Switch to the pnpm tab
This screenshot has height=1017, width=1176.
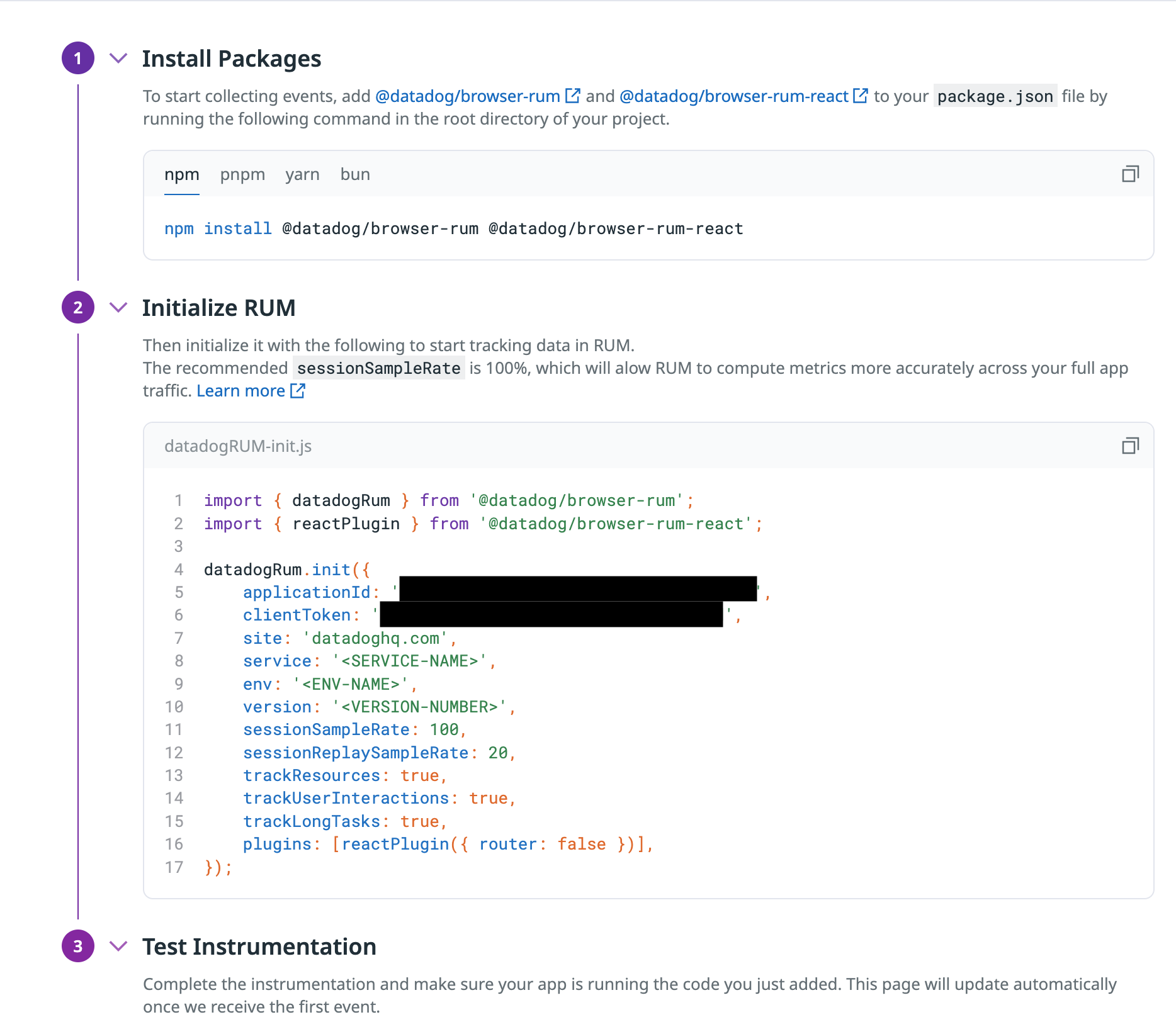[x=242, y=175]
